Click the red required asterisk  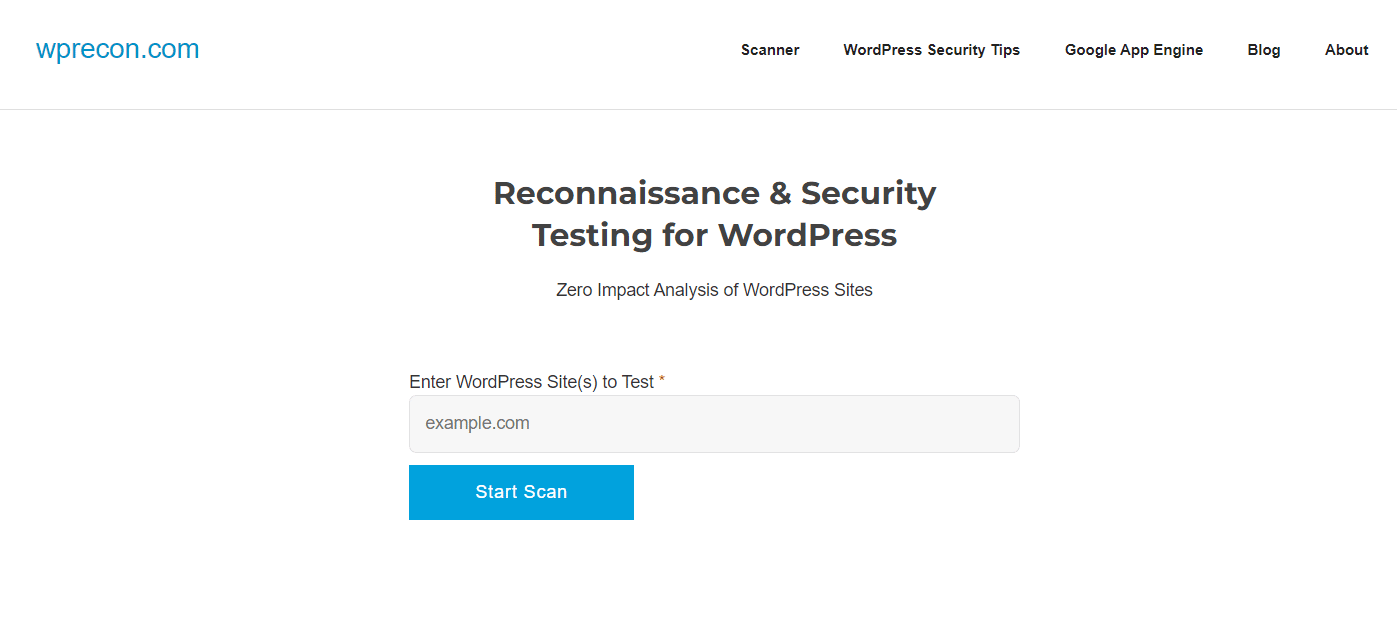click(x=662, y=381)
